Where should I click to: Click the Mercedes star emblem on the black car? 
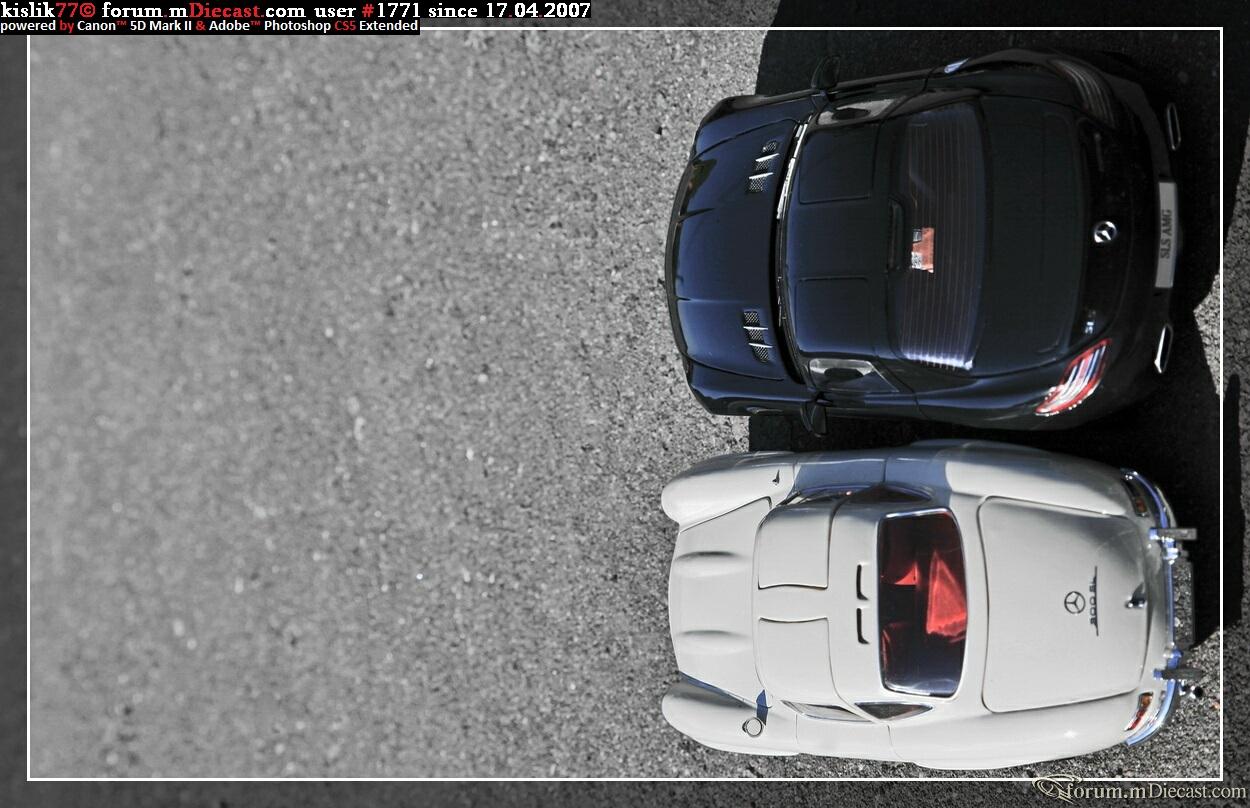coord(1104,232)
